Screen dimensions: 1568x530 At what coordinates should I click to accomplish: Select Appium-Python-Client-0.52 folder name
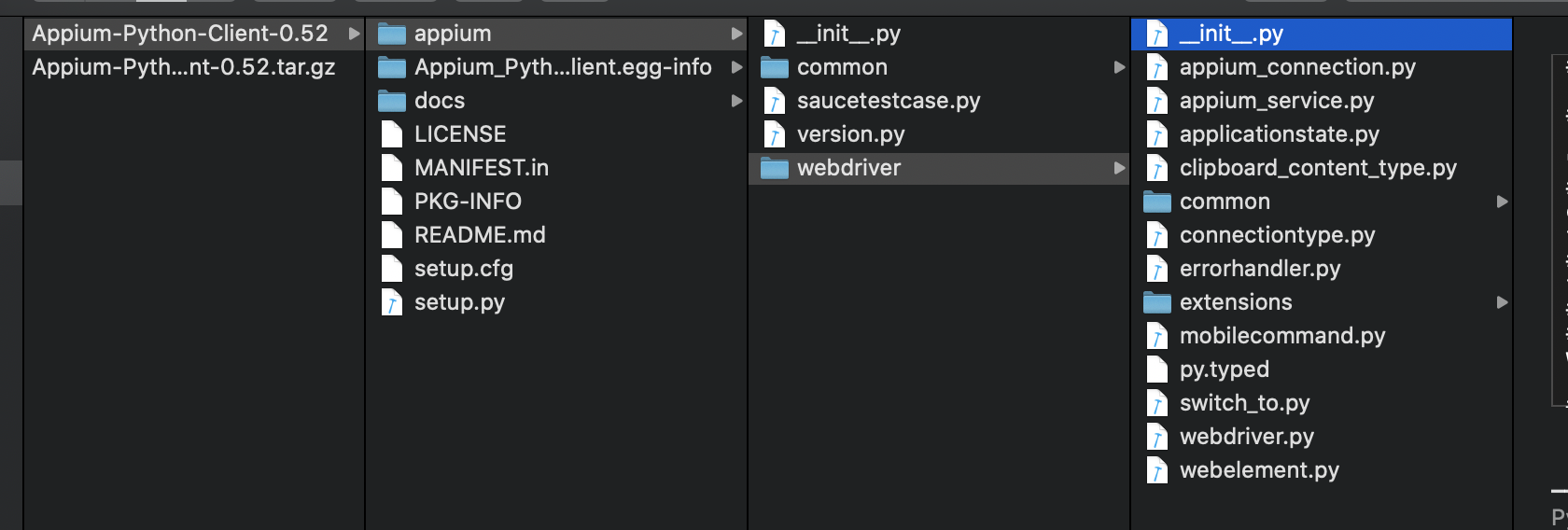[180, 34]
